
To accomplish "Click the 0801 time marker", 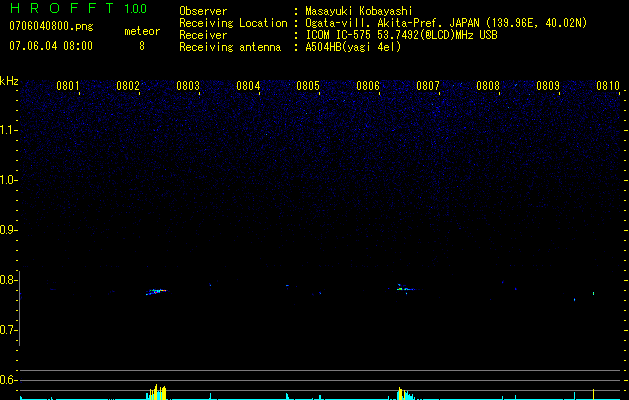I will pyautogui.click(x=67, y=85).
